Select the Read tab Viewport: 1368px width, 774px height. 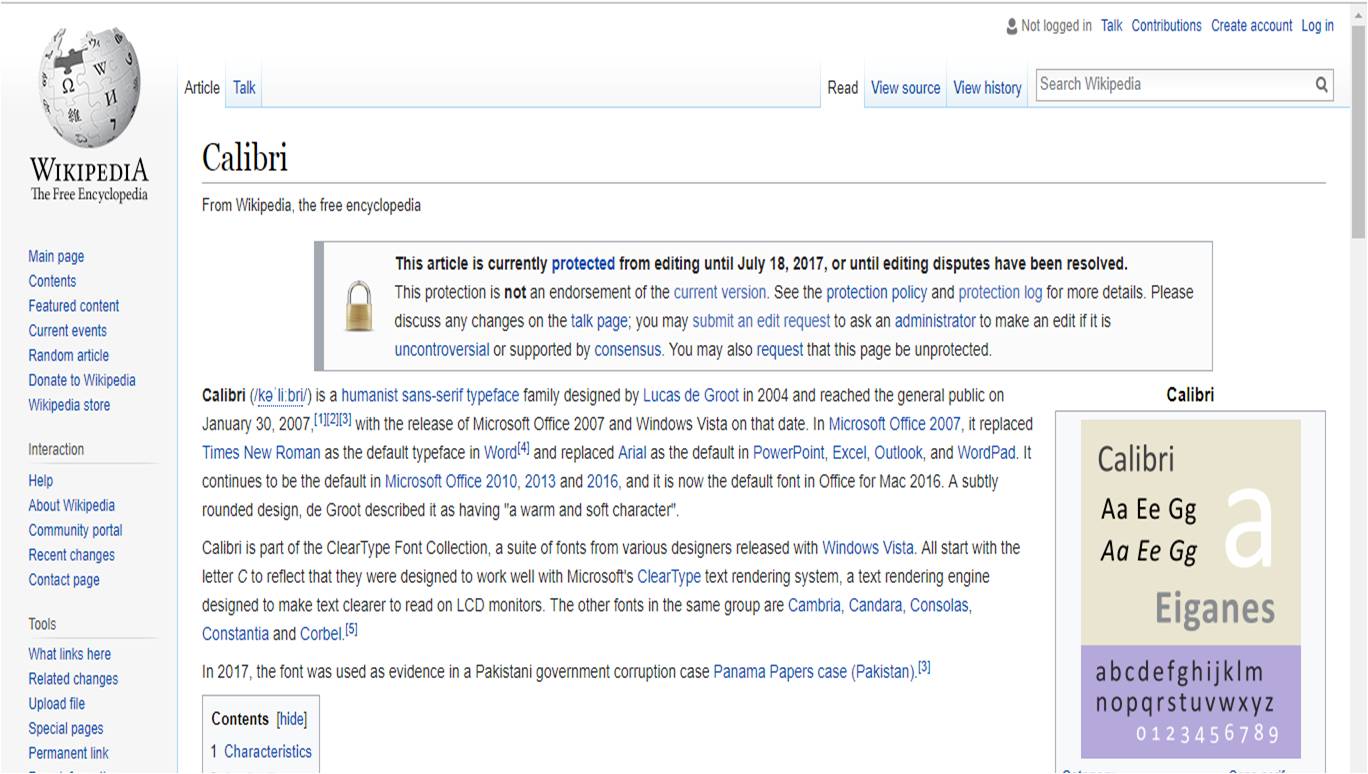843,88
